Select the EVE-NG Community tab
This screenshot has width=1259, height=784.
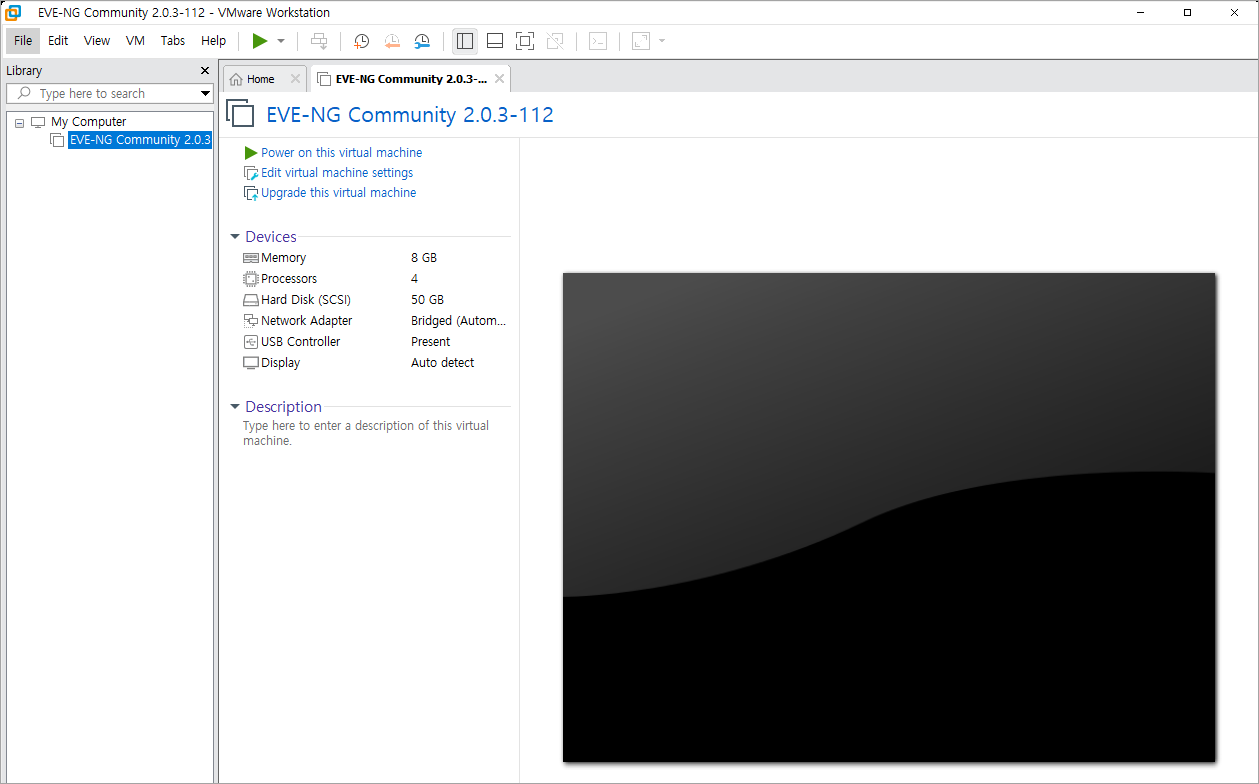click(410, 79)
